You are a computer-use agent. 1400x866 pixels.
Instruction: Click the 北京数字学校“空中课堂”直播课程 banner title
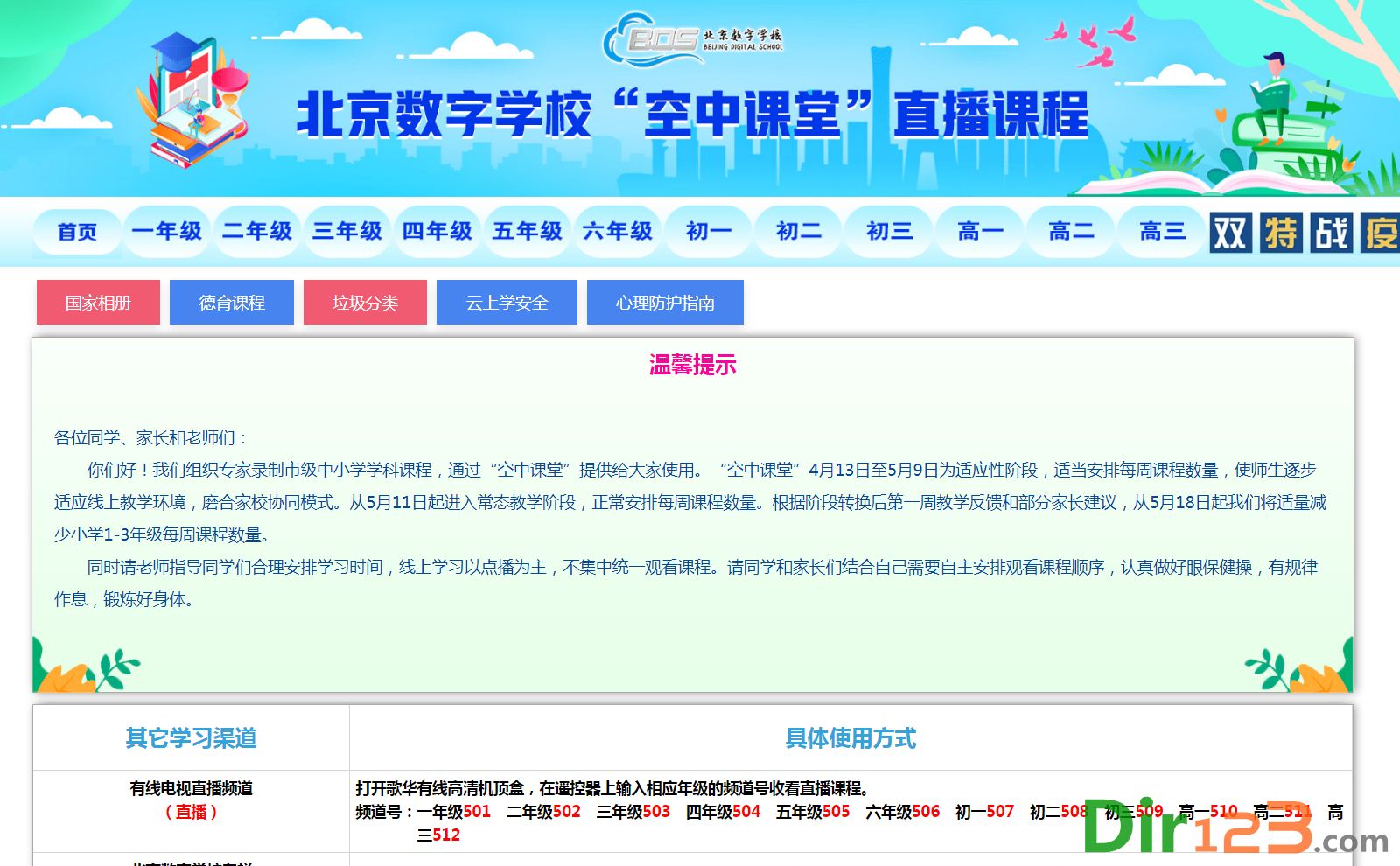pyautogui.click(x=692, y=115)
